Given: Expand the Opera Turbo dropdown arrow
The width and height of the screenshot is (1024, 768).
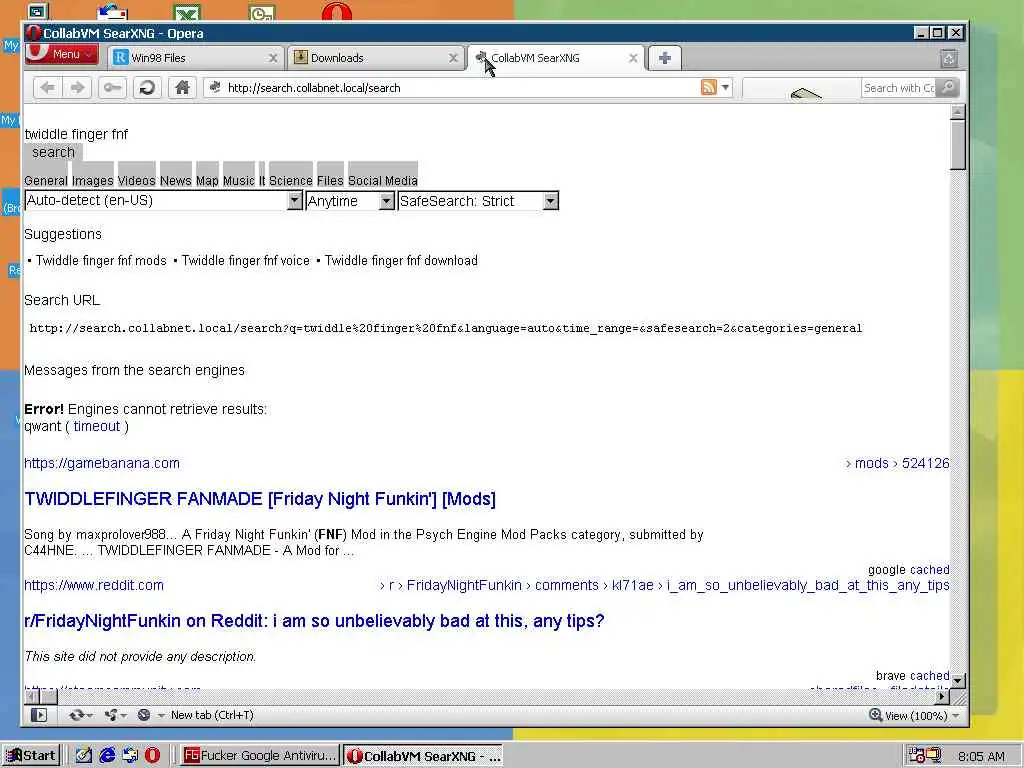Looking at the screenshot, I should click(160, 716).
